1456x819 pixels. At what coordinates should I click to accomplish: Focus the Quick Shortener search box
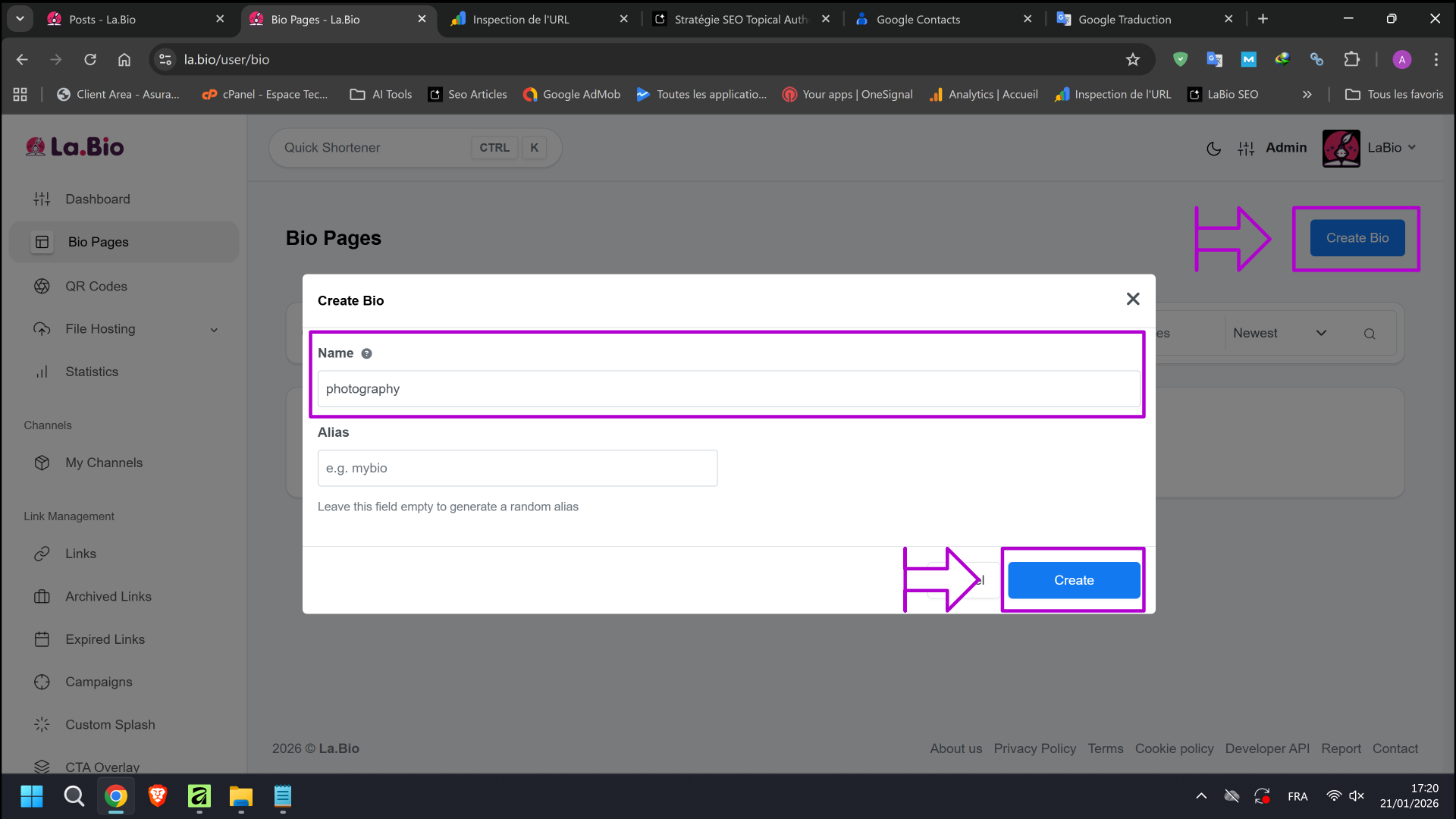(372, 148)
